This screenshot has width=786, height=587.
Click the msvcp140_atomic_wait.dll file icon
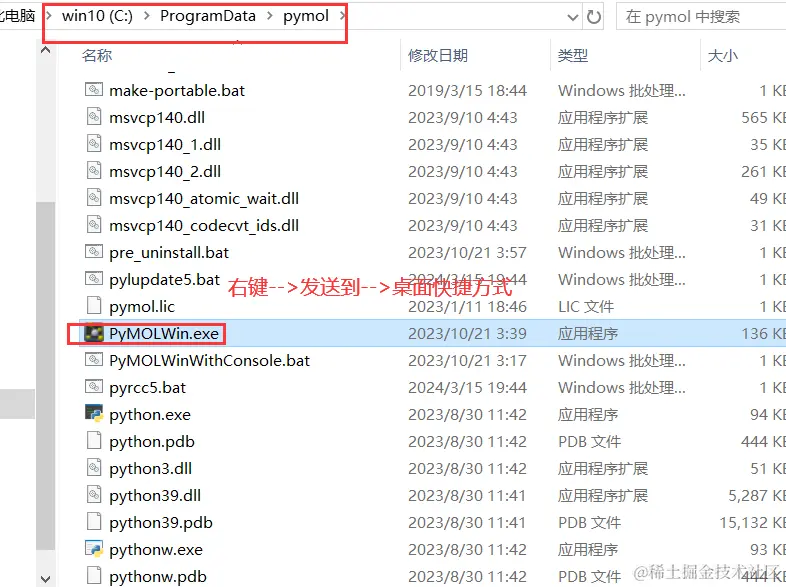pyautogui.click(x=94, y=199)
